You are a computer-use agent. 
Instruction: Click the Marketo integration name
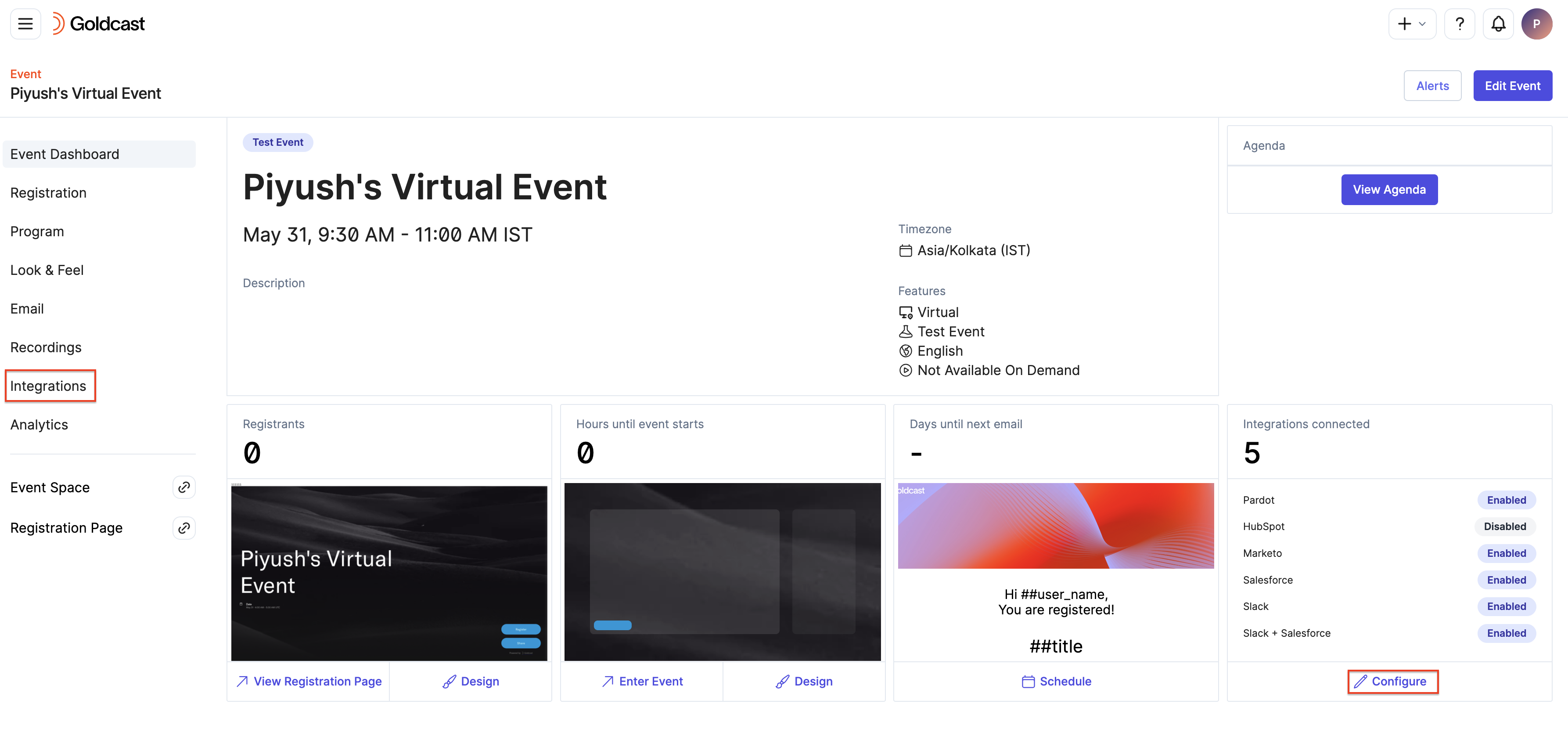[x=1262, y=553]
